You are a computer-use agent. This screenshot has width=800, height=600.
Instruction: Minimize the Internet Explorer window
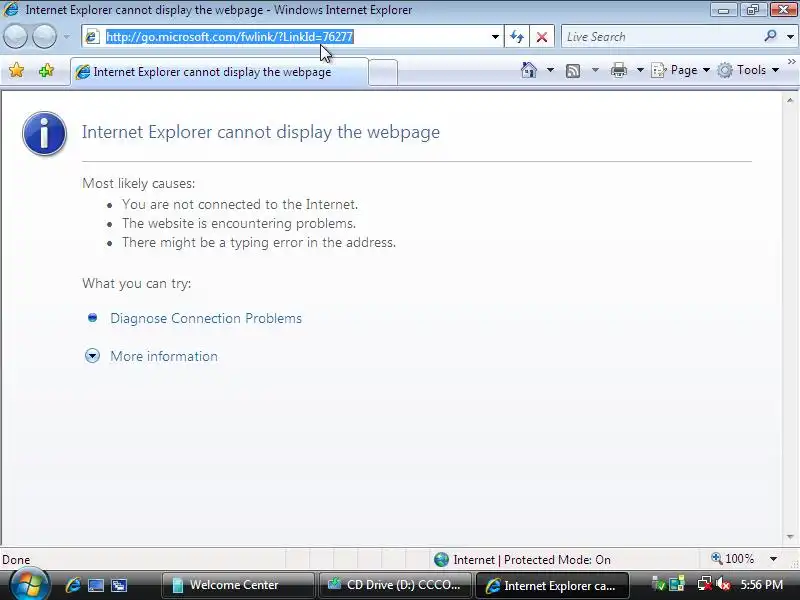tap(723, 10)
